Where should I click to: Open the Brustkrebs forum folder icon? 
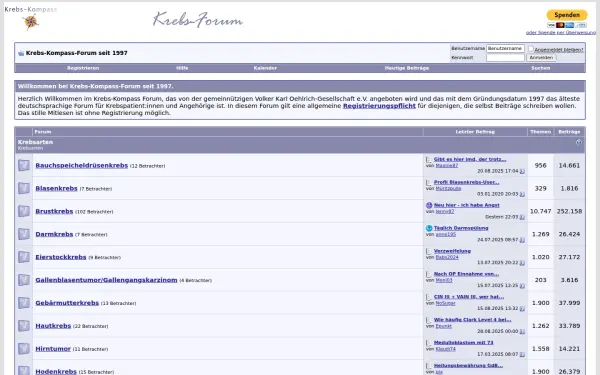click(24, 211)
